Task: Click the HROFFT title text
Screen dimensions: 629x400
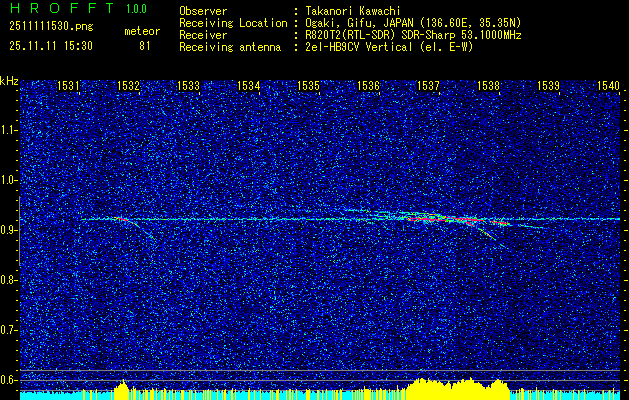Action: 62,8
